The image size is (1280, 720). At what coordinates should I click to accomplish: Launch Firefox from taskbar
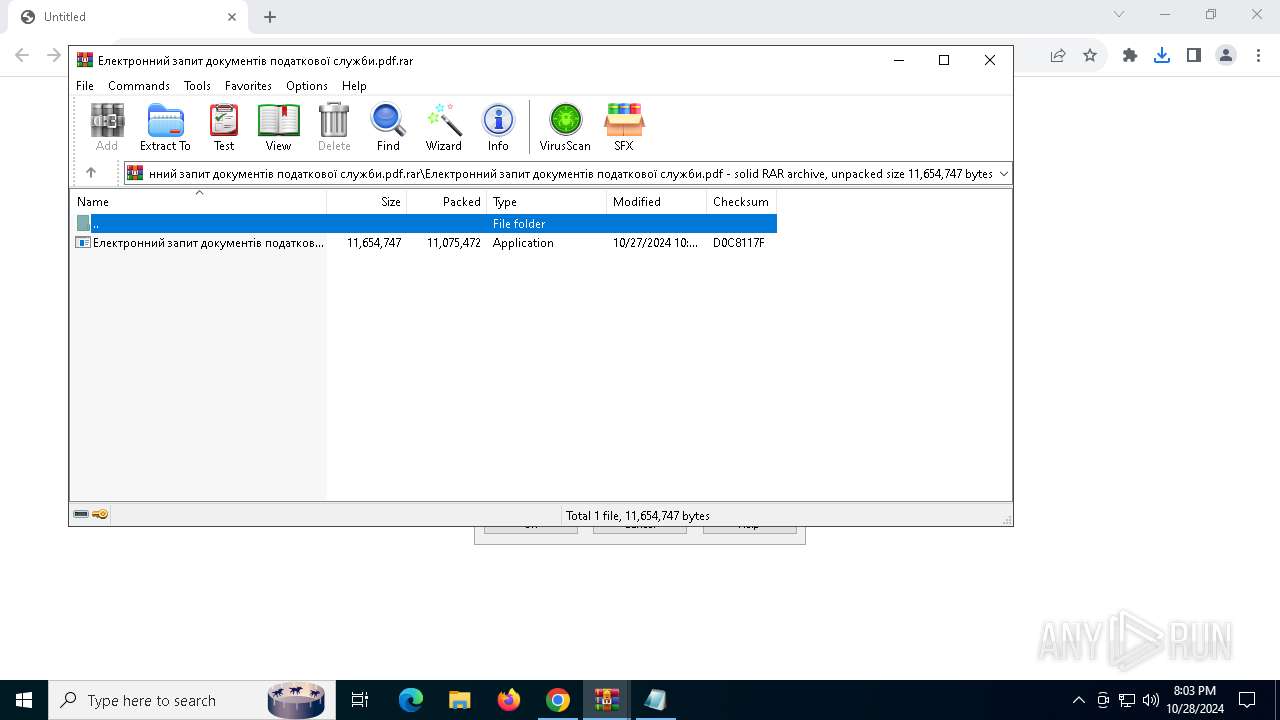point(509,700)
